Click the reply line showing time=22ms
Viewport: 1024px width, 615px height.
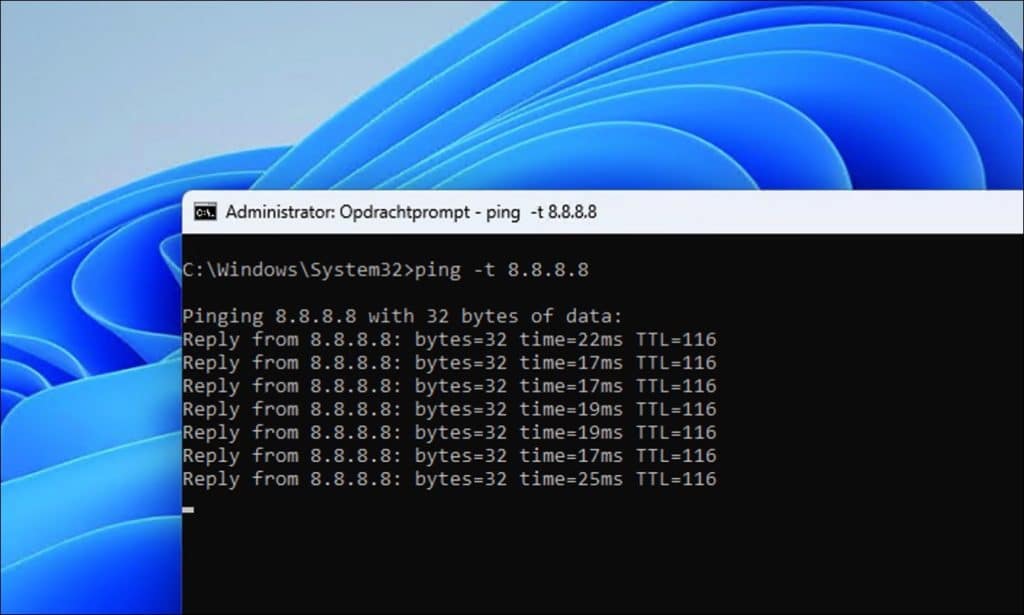coord(449,340)
